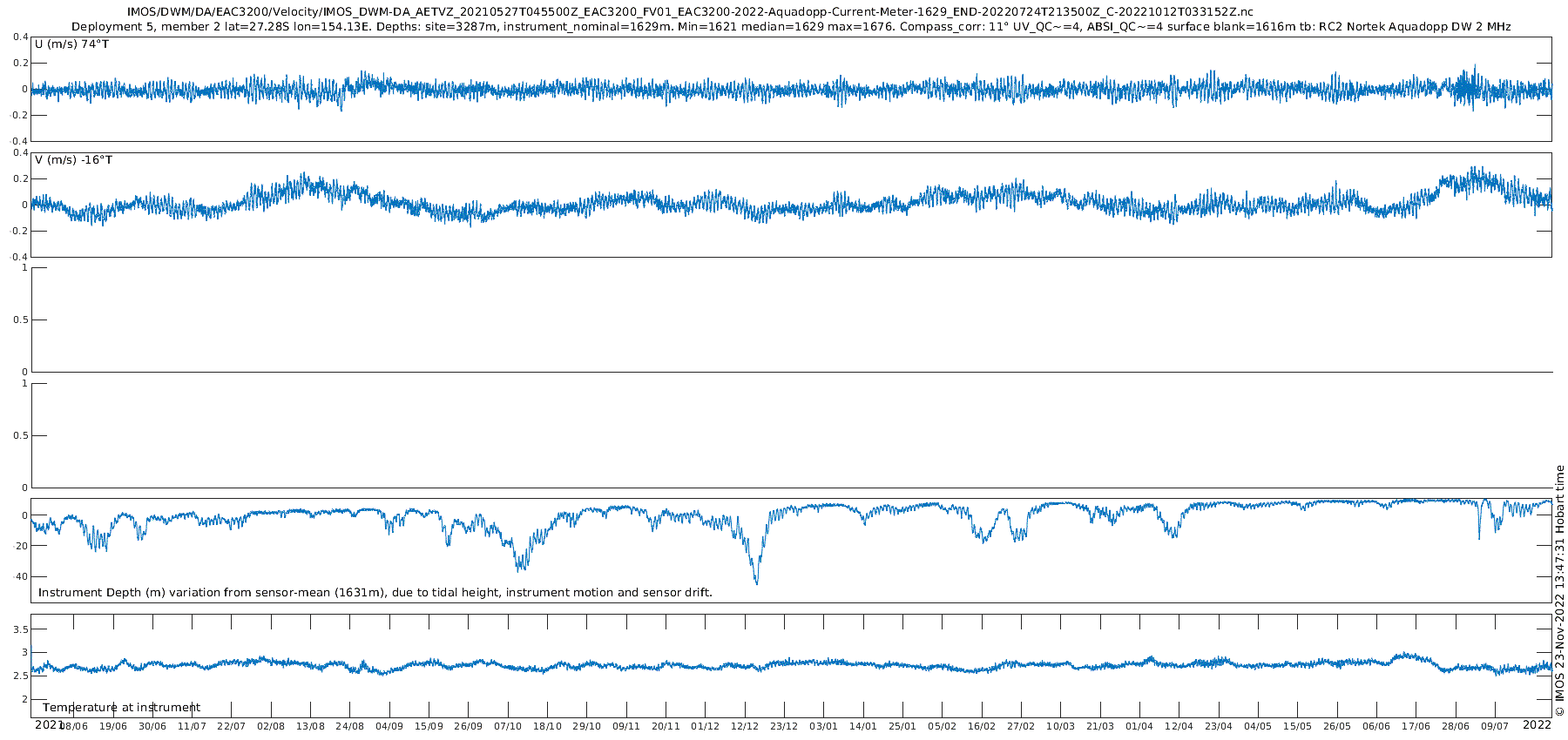
Task: Click the '11/07' date tick label
Action: 193,726
